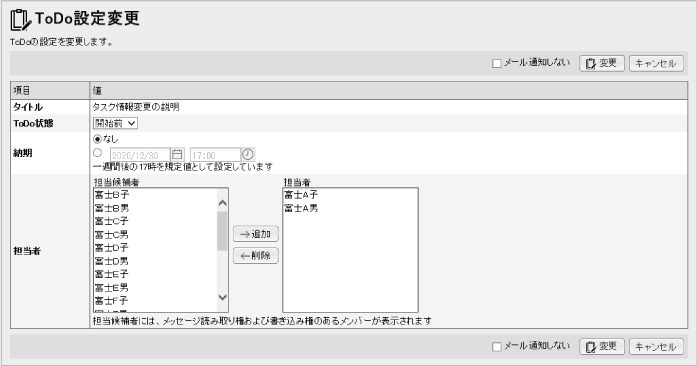Select 富士C子 in candidate list

112,221
